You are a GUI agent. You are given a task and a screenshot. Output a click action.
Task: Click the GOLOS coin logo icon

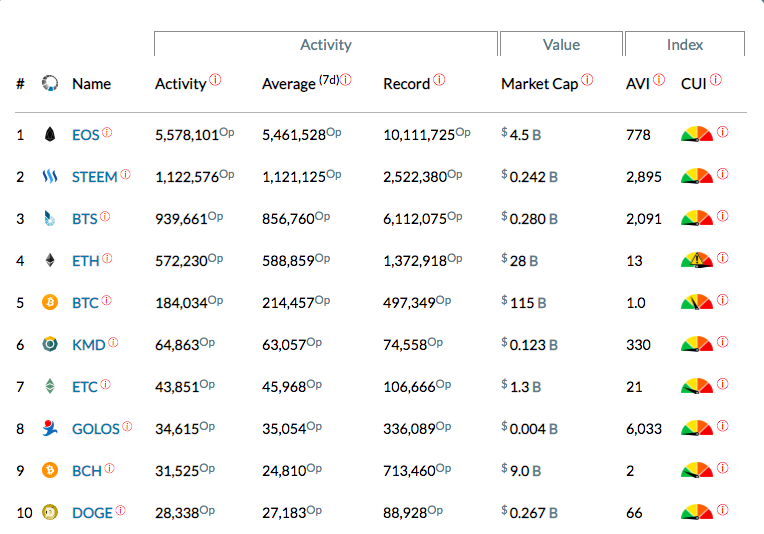[x=50, y=428]
